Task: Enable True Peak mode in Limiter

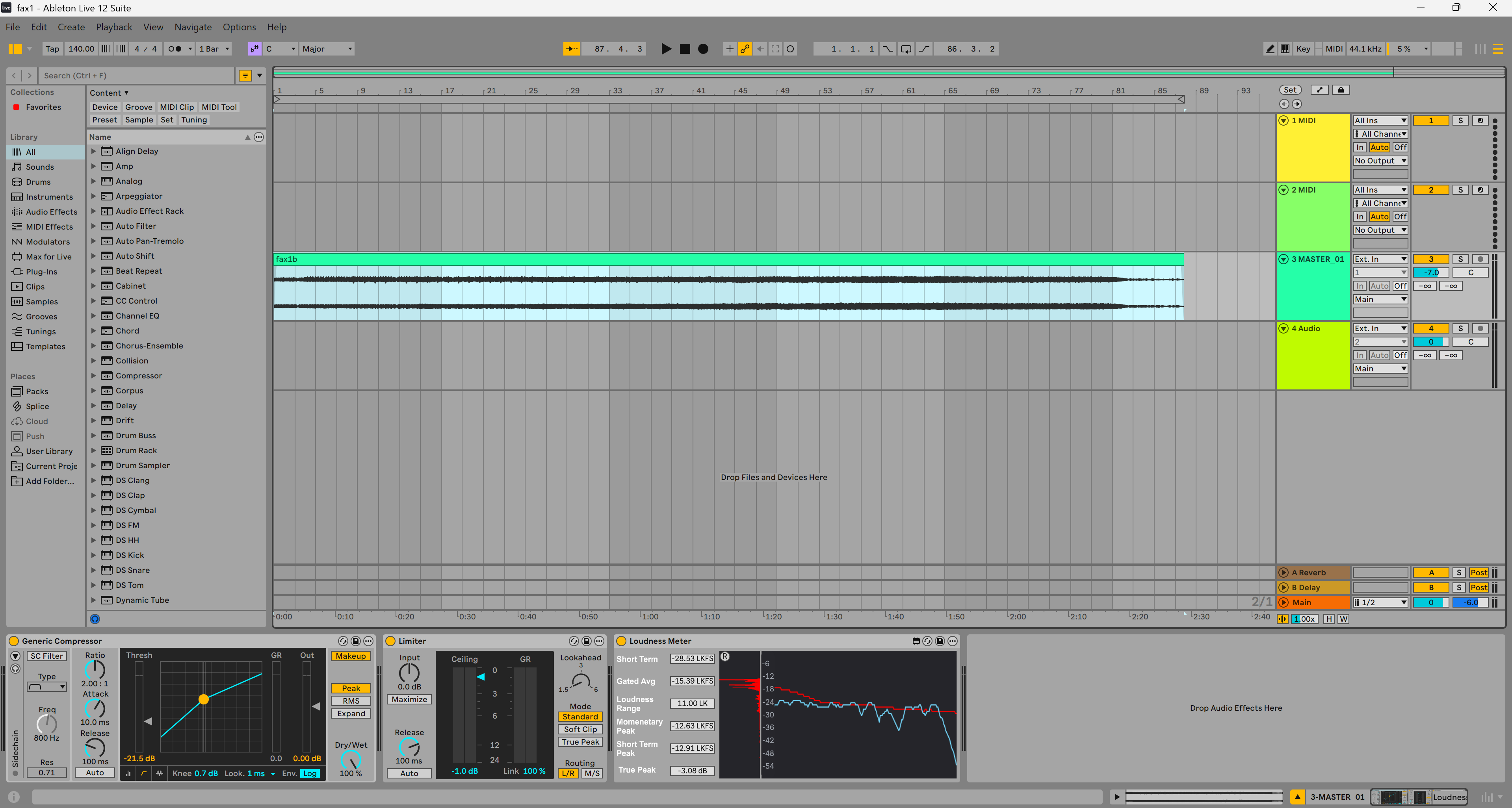Action: click(580, 742)
